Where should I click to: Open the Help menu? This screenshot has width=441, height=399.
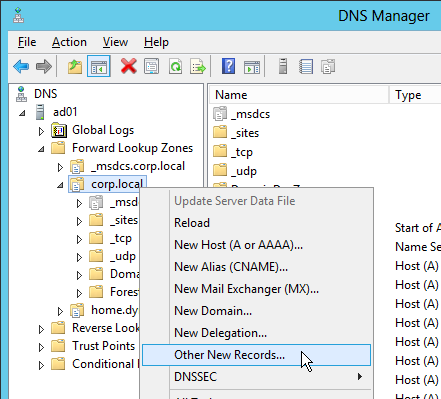(156, 42)
